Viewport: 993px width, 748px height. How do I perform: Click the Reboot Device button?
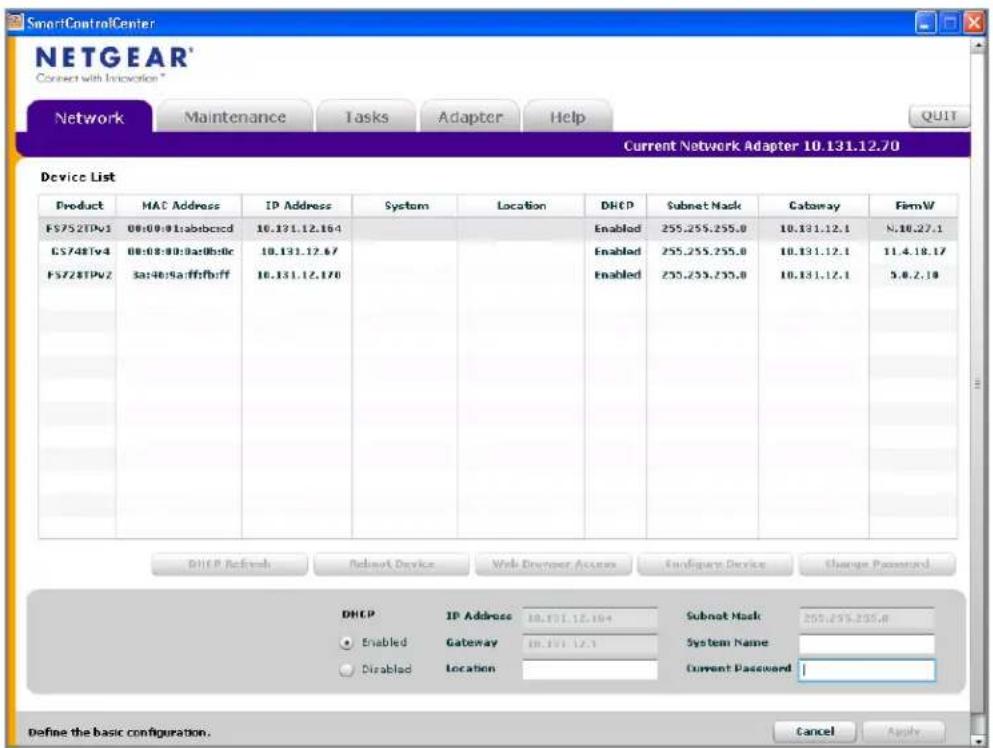(x=391, y=564)
